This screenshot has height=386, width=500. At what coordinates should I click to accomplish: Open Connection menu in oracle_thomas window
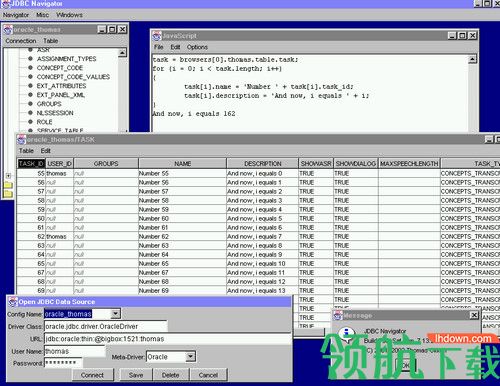(x=21, y=41)
